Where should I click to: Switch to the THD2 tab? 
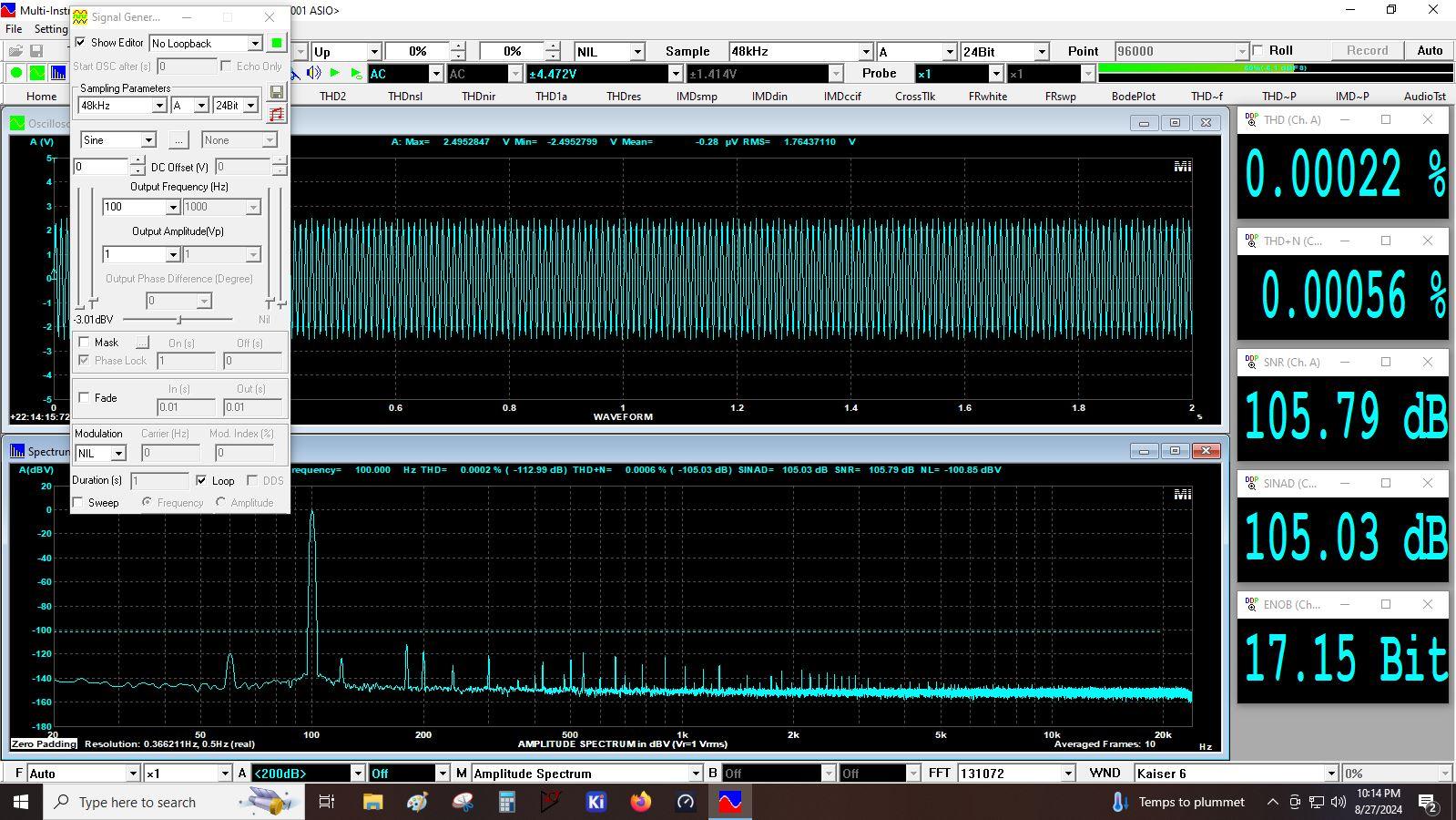[x=332, y=96]
